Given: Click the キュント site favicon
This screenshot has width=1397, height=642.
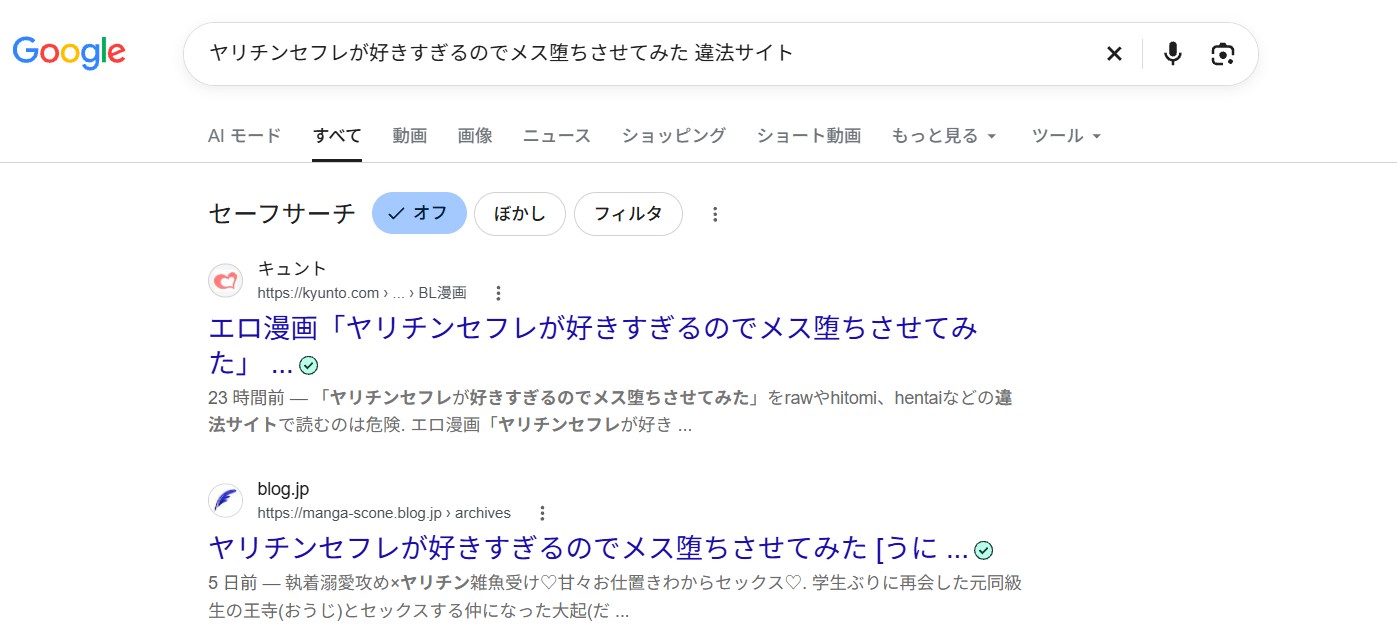Looking at the screenshot, I should tap(226, 280).
